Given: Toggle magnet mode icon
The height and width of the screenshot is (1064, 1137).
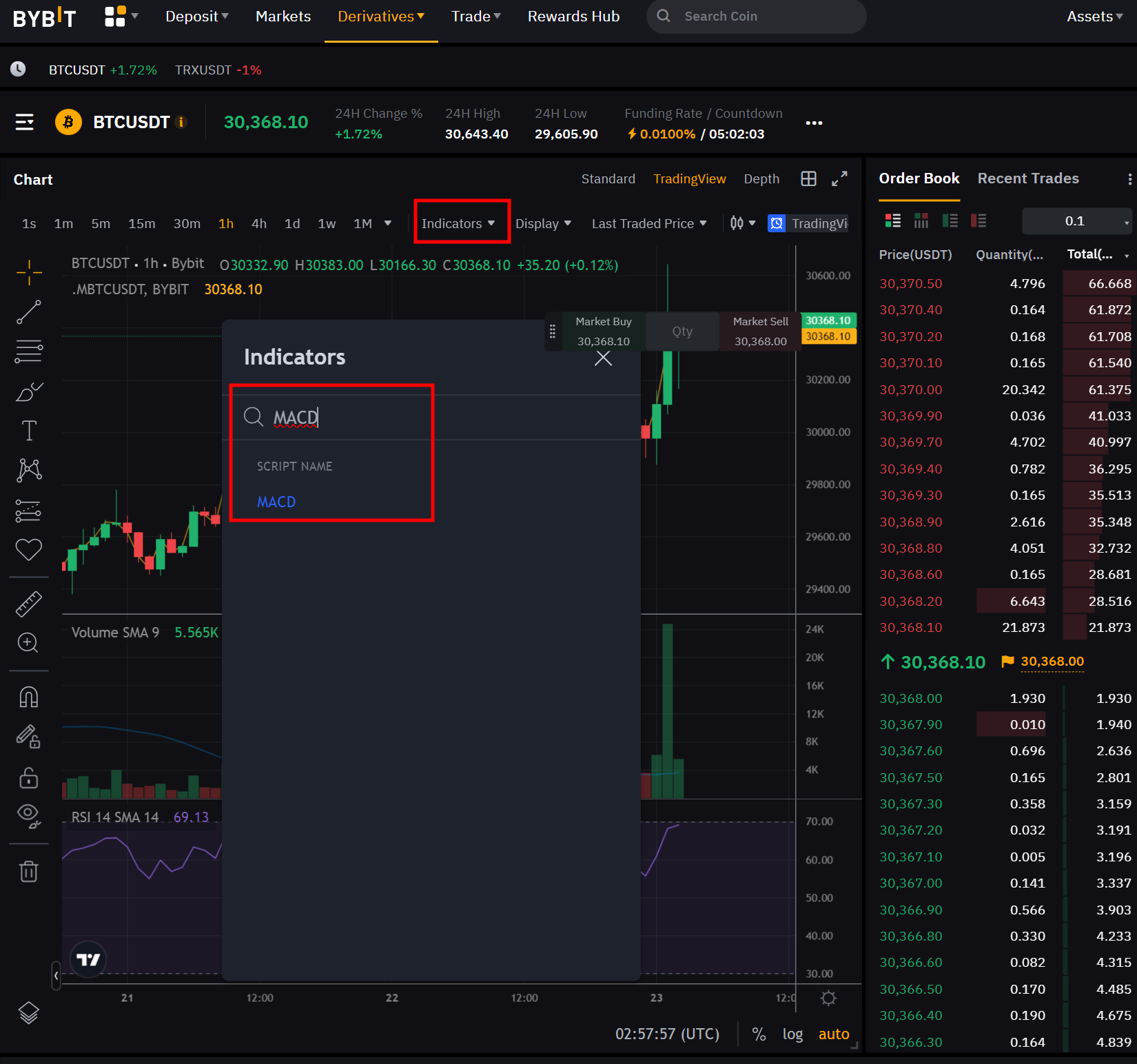Looking at the screenshot, I should [x=29, y=697].
